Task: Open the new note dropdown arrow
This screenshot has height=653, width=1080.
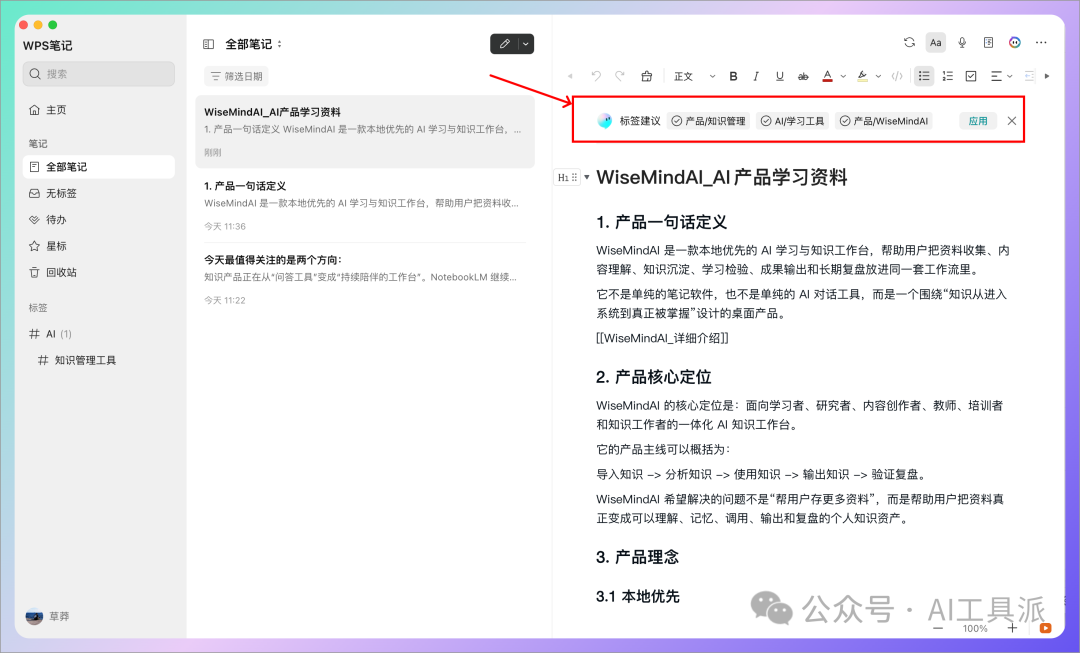Action: tap(526, 43)
